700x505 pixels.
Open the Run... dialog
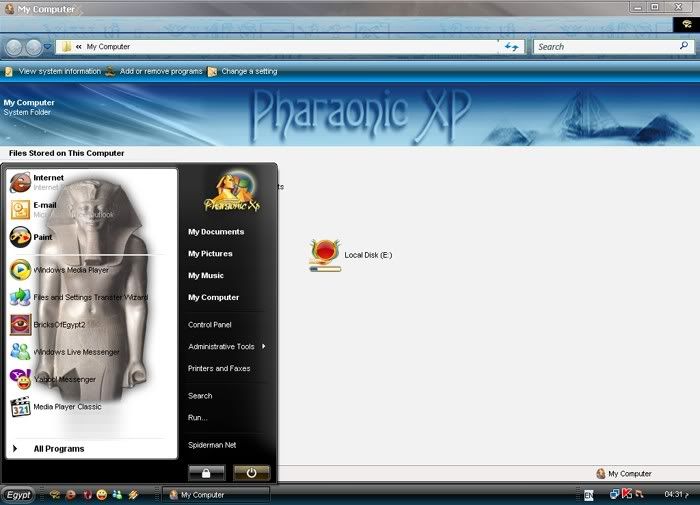coord(197,417)
